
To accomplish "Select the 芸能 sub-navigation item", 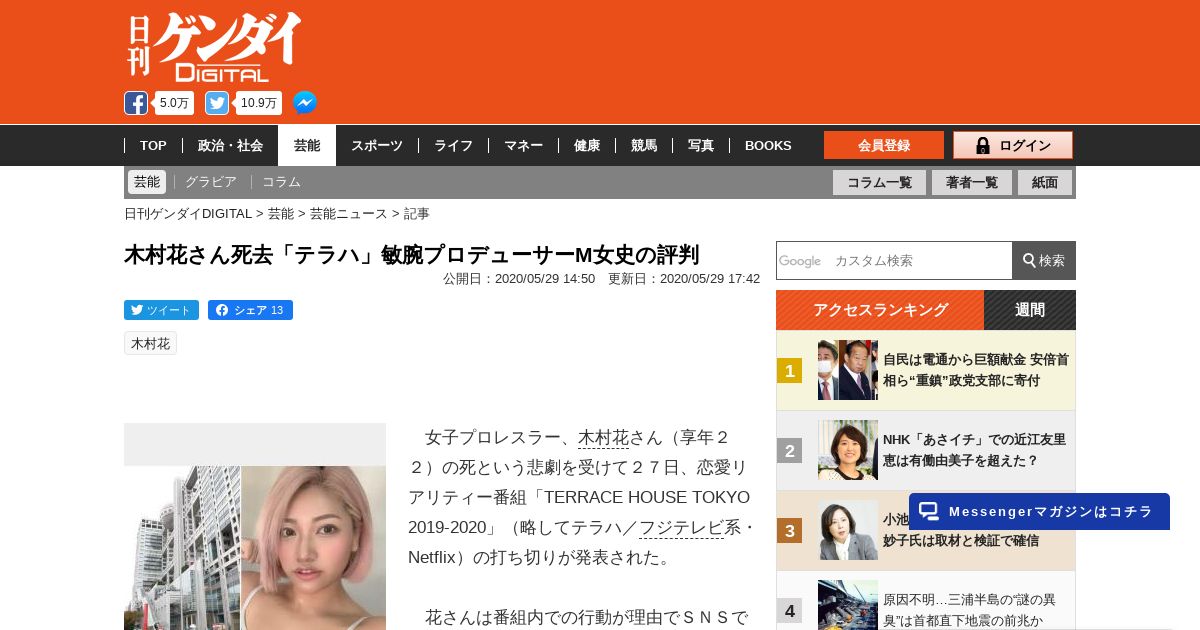I will [147, 182].
